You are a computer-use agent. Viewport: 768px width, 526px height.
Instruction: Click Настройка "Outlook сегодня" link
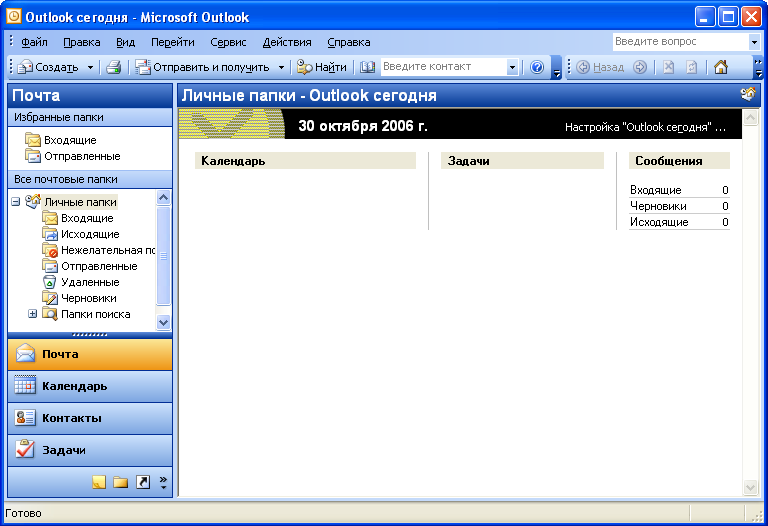(x=645, y=127)
